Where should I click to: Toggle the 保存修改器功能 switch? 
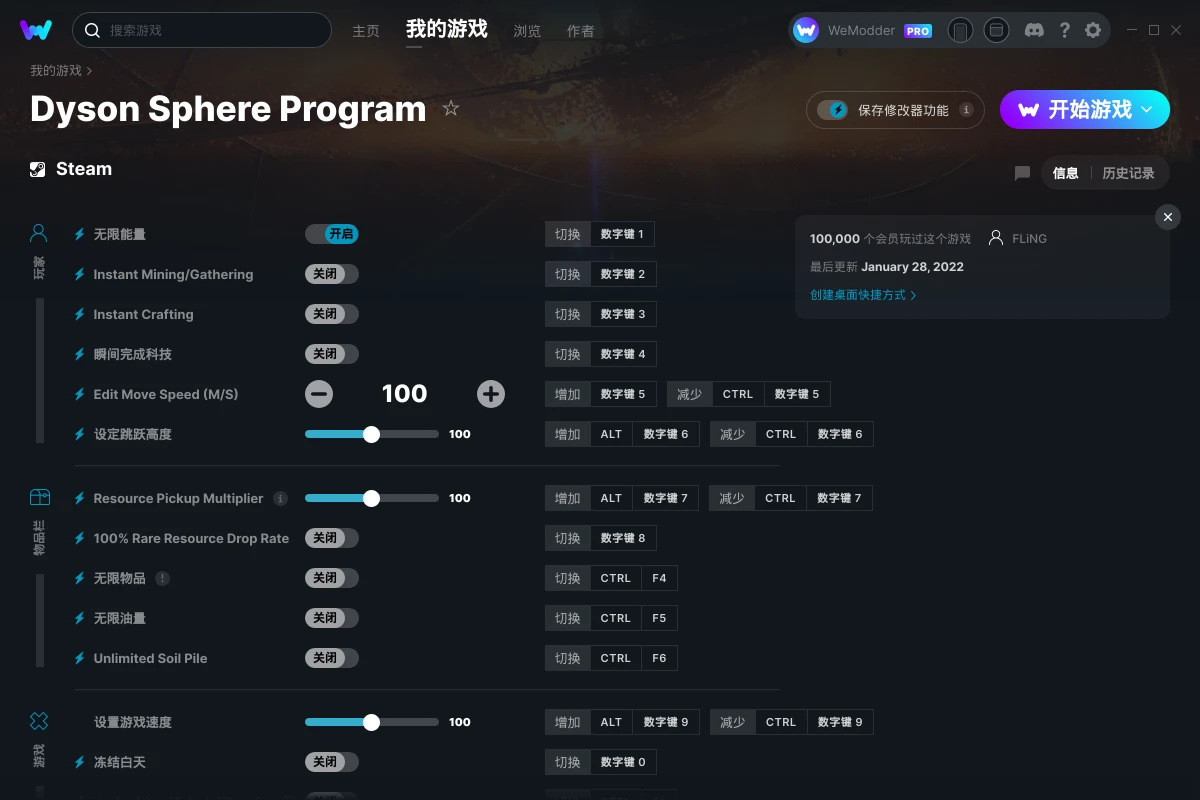(x=832, y=110)
